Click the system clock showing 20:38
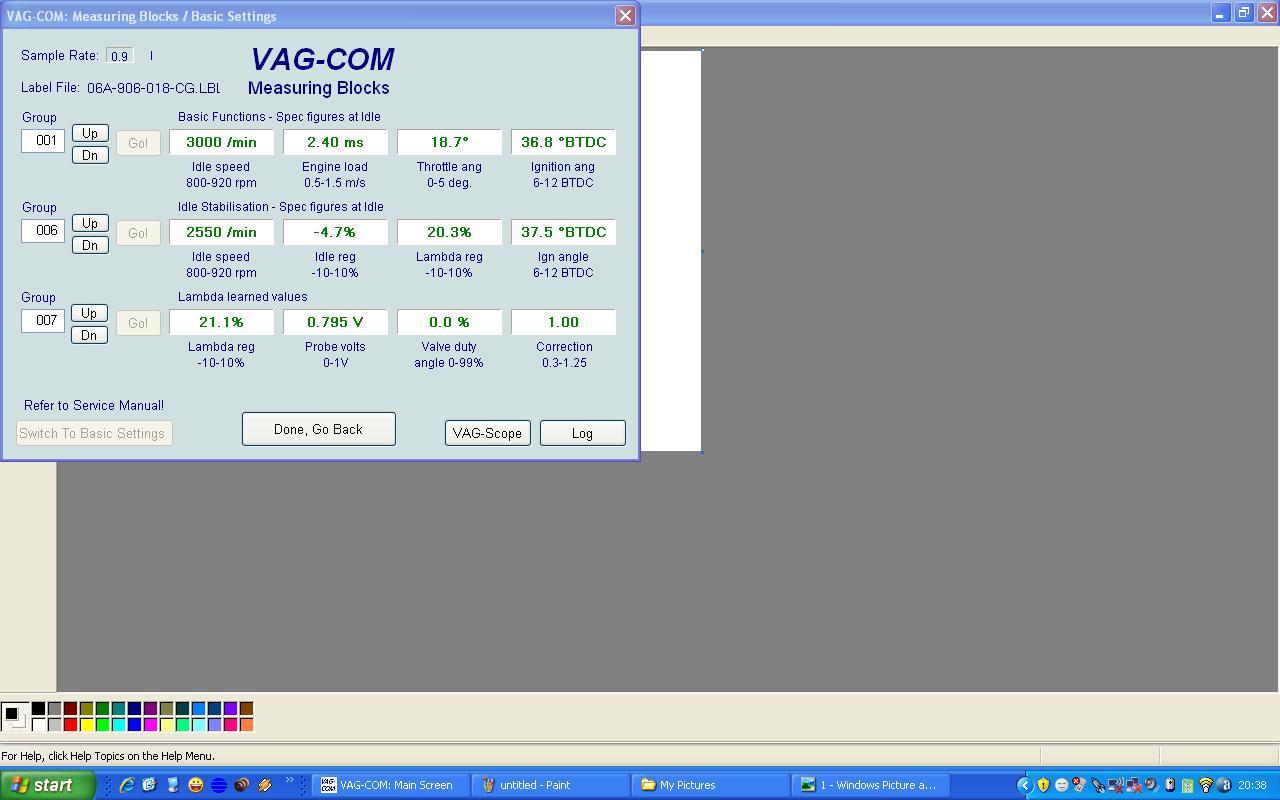Image resolution: width=1280 pixels, height=800 pixels. pos(1252,785)
